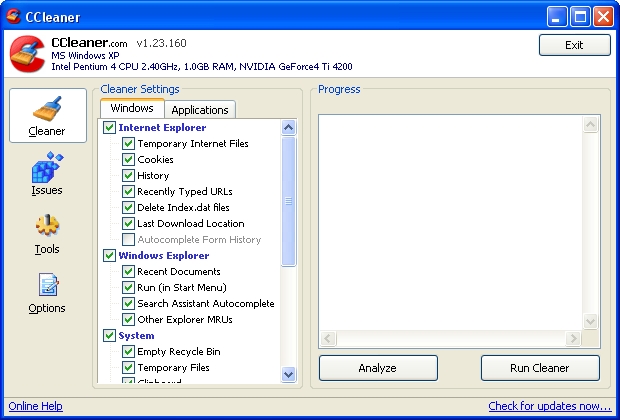Open the Options section checklist icon

47,285
